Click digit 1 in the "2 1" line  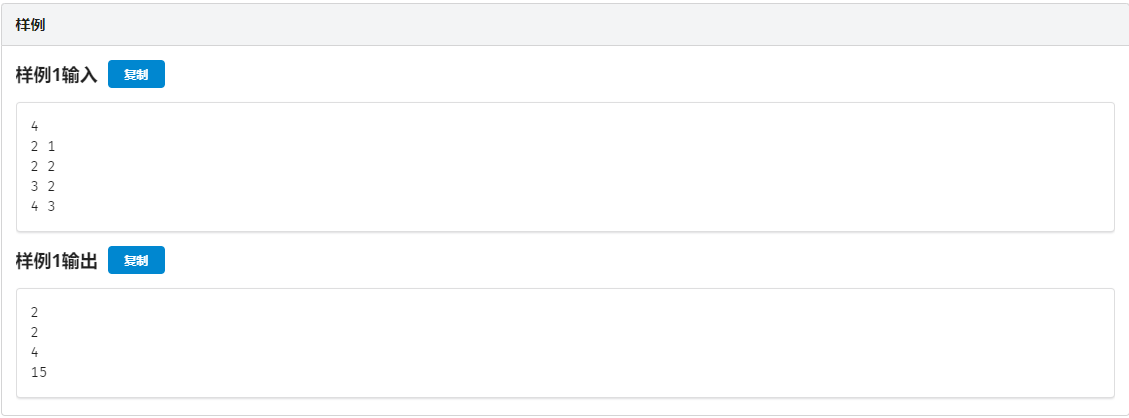point(51,147)
